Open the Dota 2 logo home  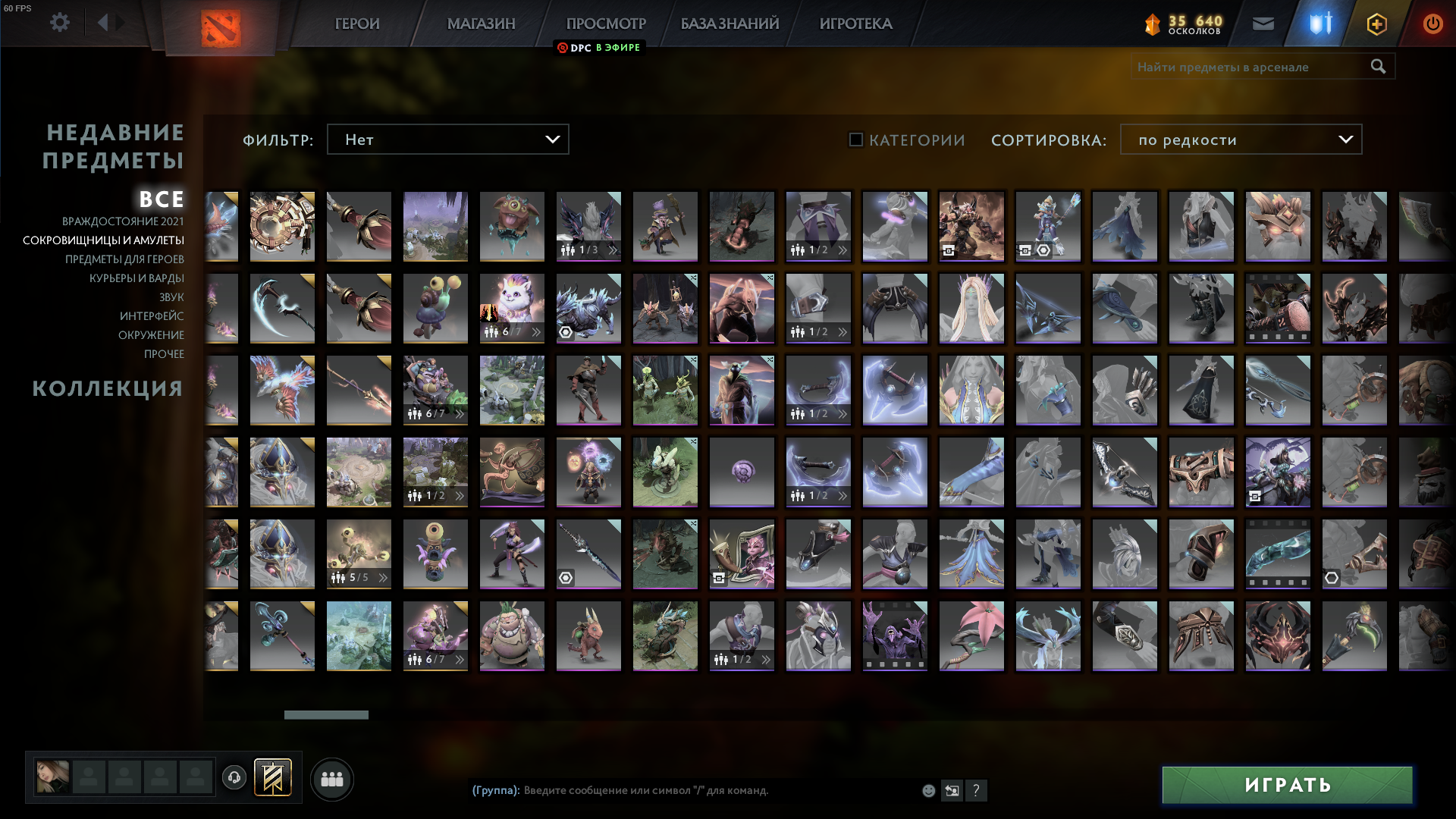pos(221,29)
